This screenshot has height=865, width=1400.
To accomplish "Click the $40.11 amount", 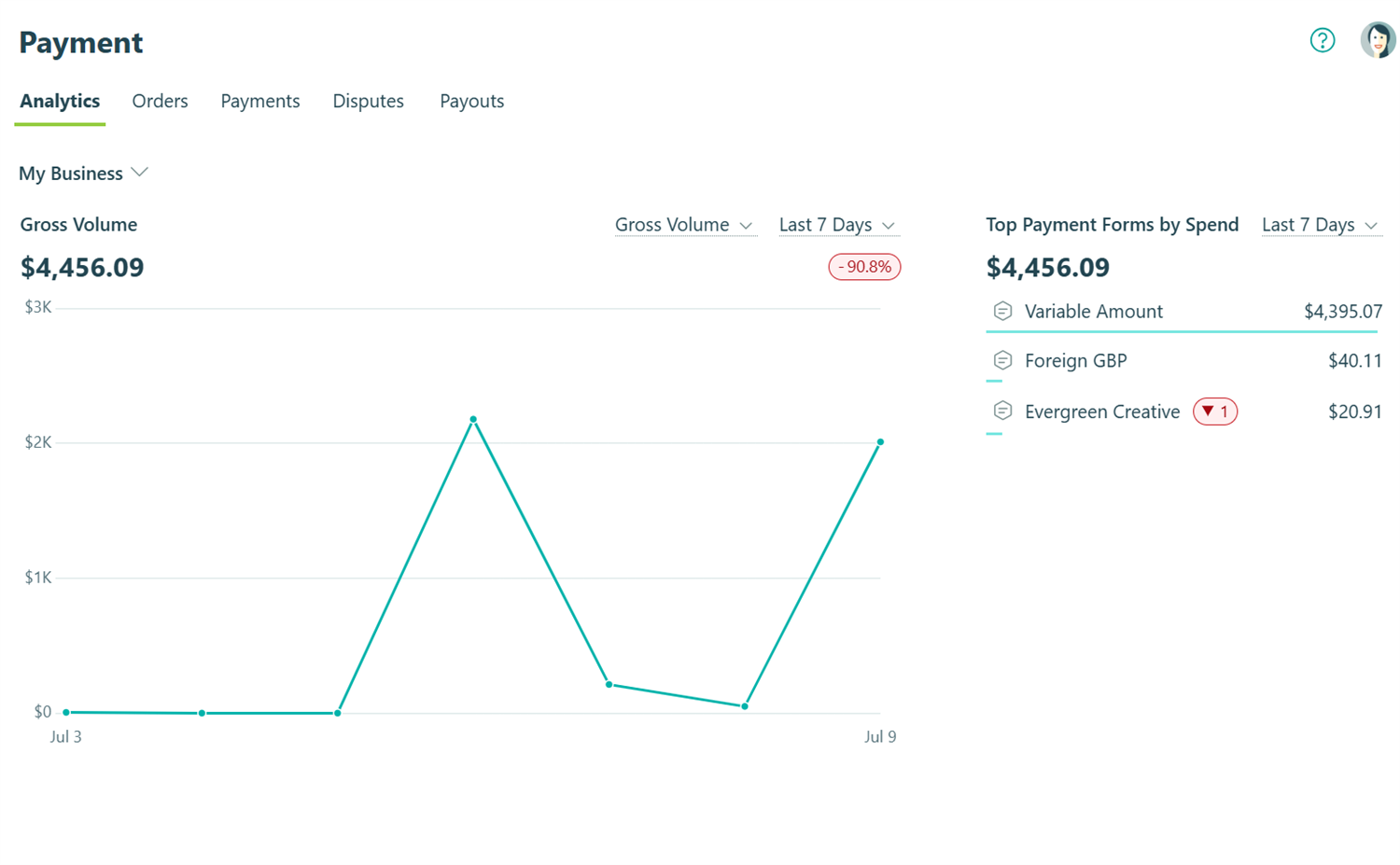I will (x=1355, y=361).
